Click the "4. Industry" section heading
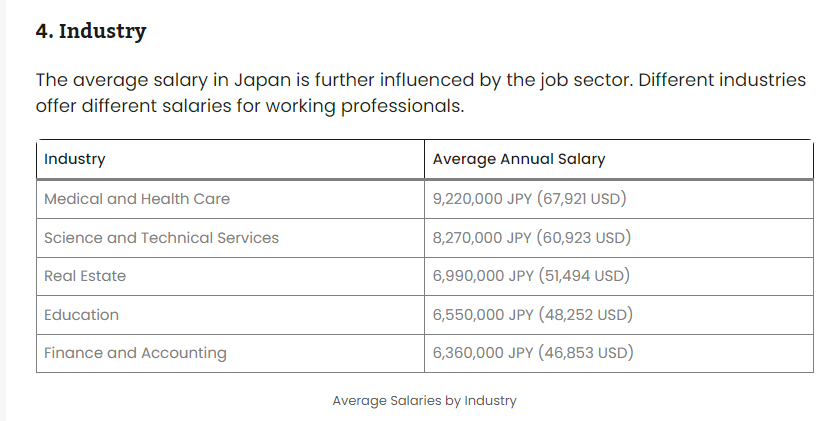 [x=91, y=31]
